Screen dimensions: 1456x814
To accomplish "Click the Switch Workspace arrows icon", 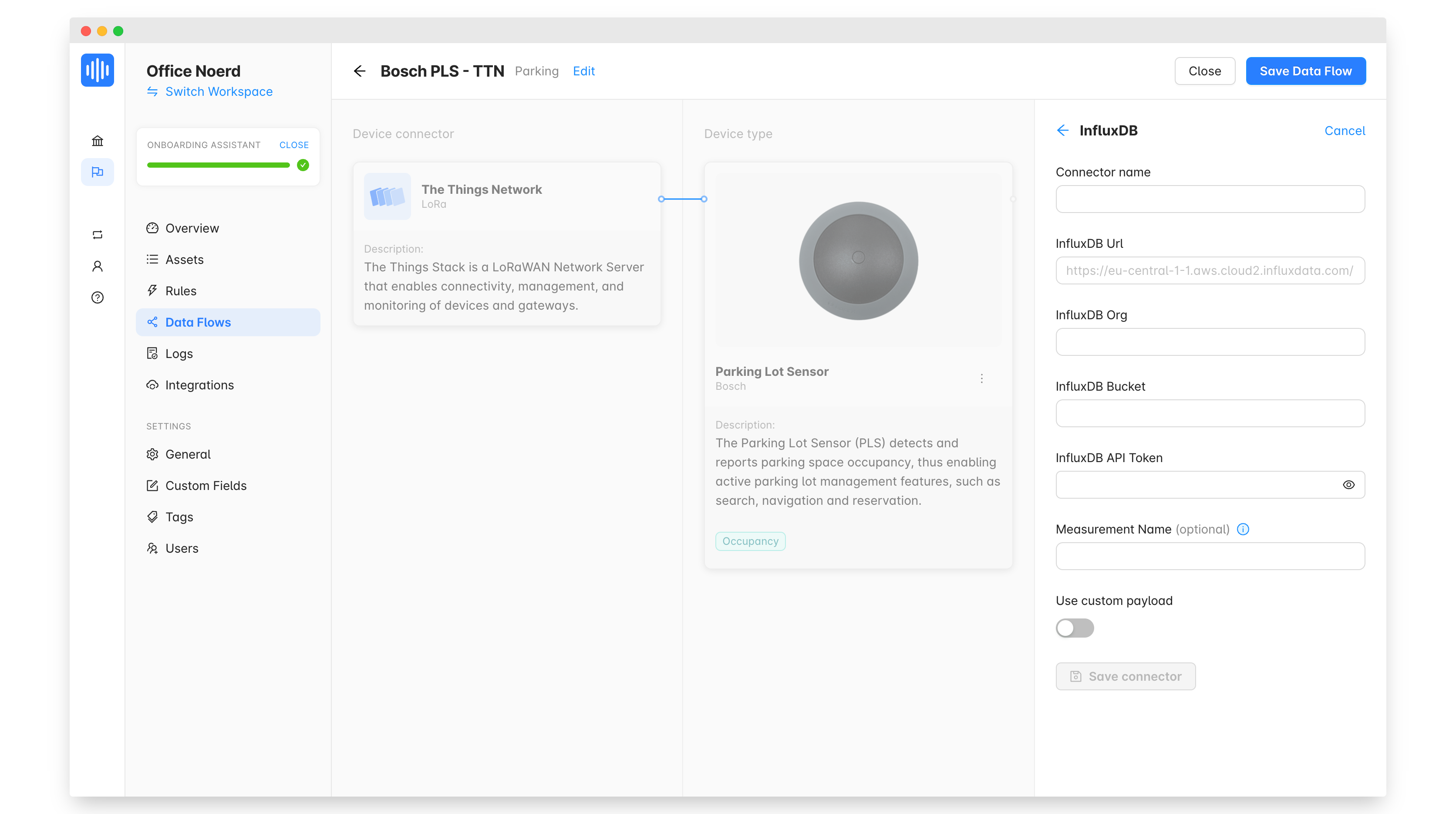I will click(152, 91).
